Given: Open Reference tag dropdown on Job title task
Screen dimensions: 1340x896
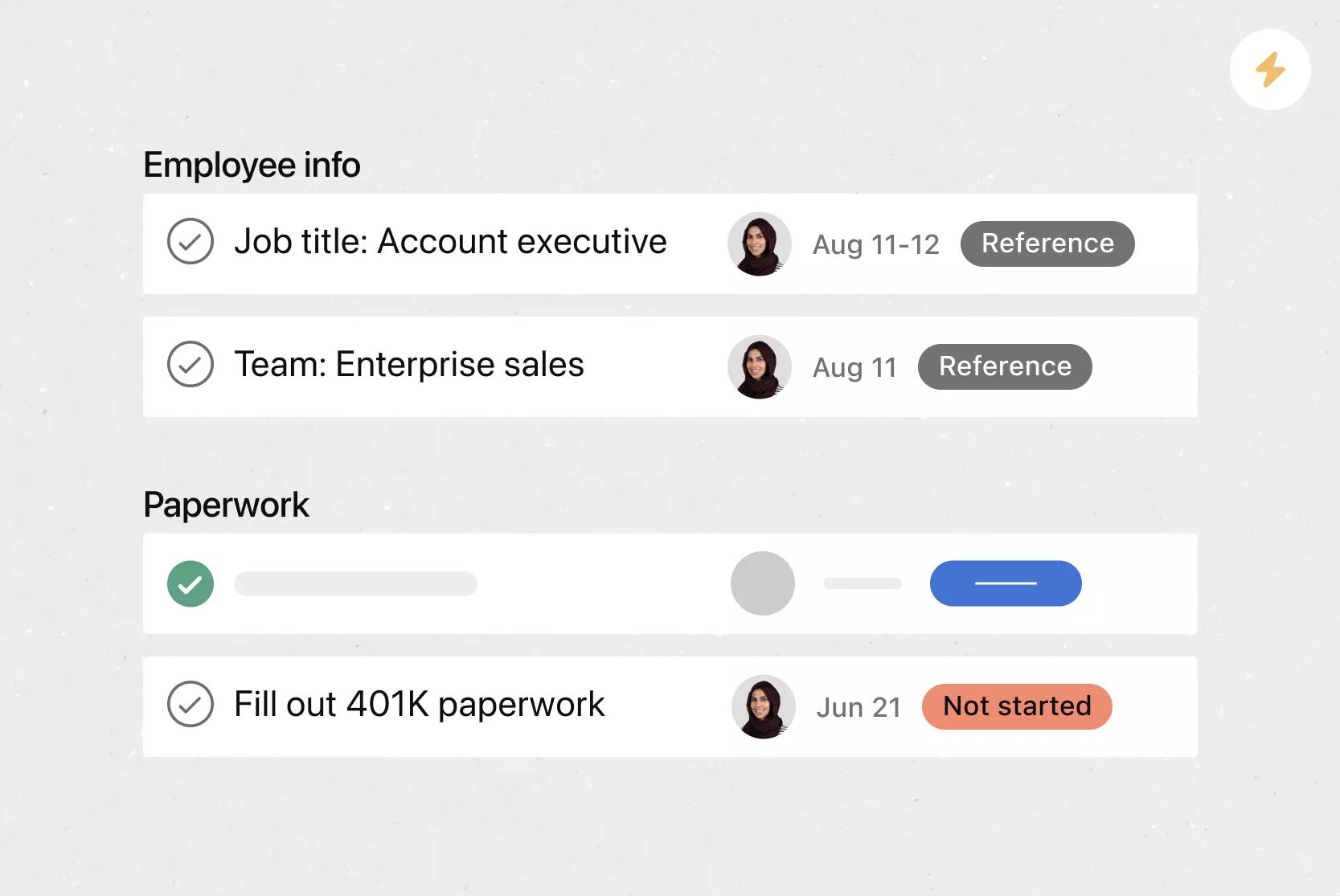Looking at the screenshot, I should click(1047, 243).
